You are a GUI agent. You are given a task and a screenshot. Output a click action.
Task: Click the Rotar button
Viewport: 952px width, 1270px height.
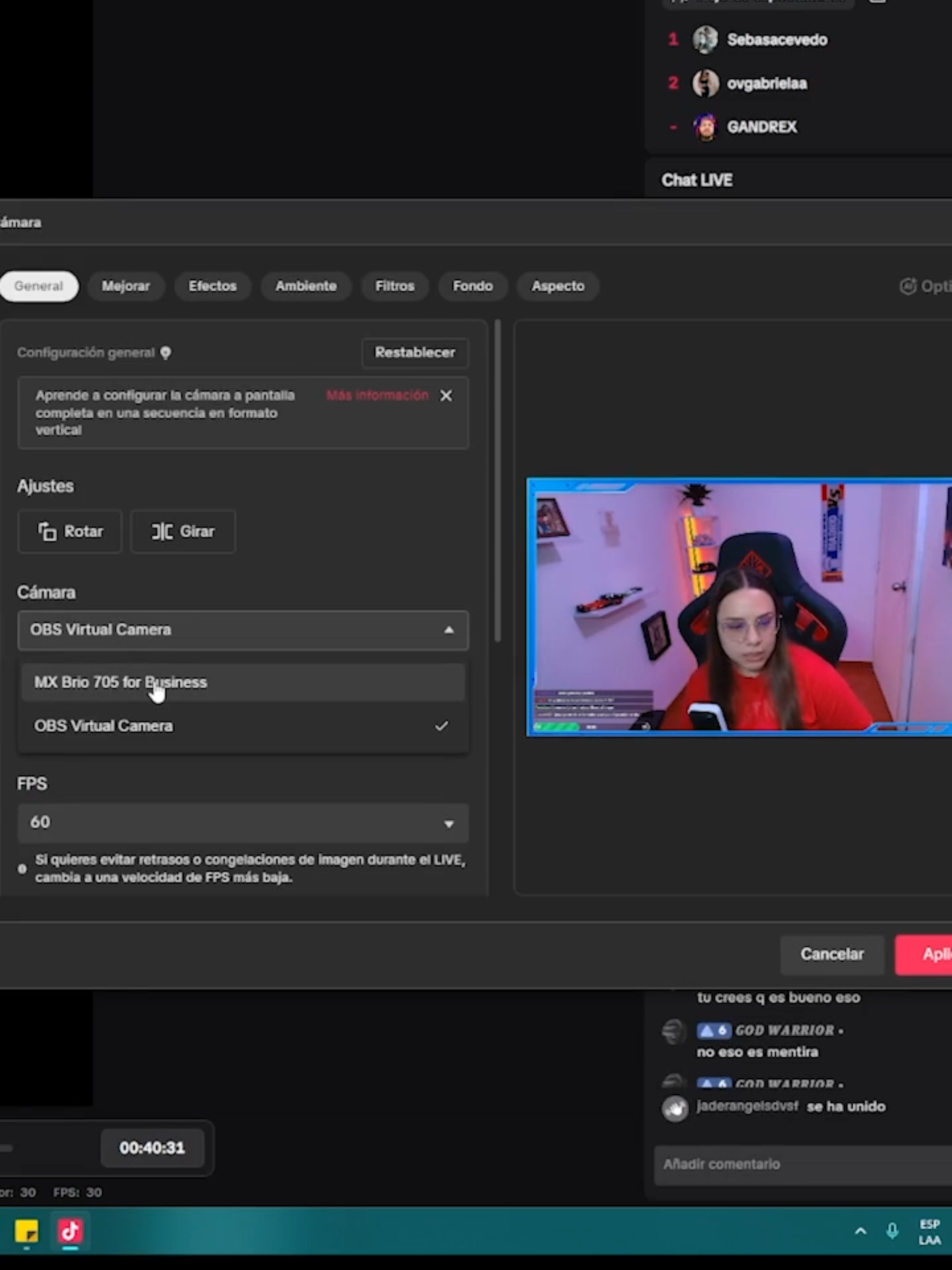point(70,532)
